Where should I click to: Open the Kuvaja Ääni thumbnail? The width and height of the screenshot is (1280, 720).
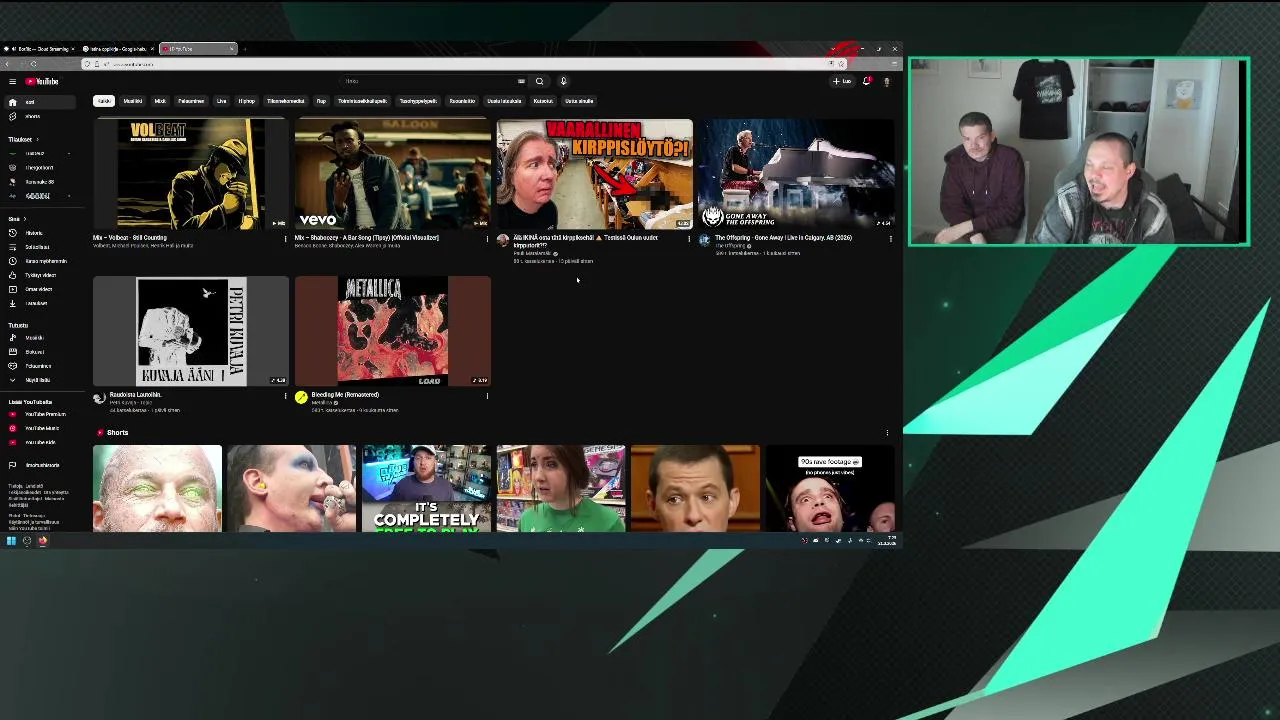(191, 331)
